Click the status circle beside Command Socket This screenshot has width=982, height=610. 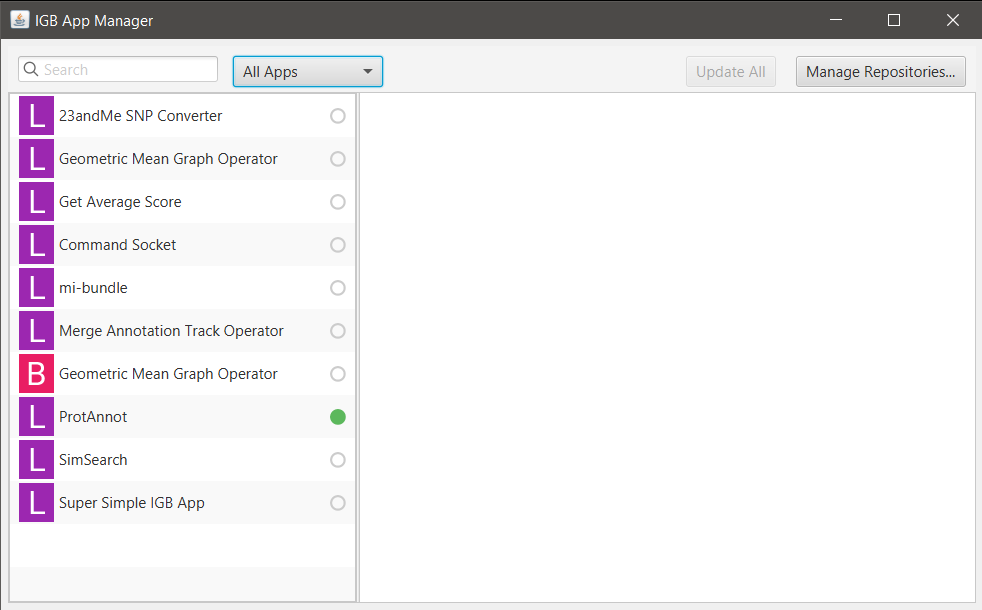point(338,245)
